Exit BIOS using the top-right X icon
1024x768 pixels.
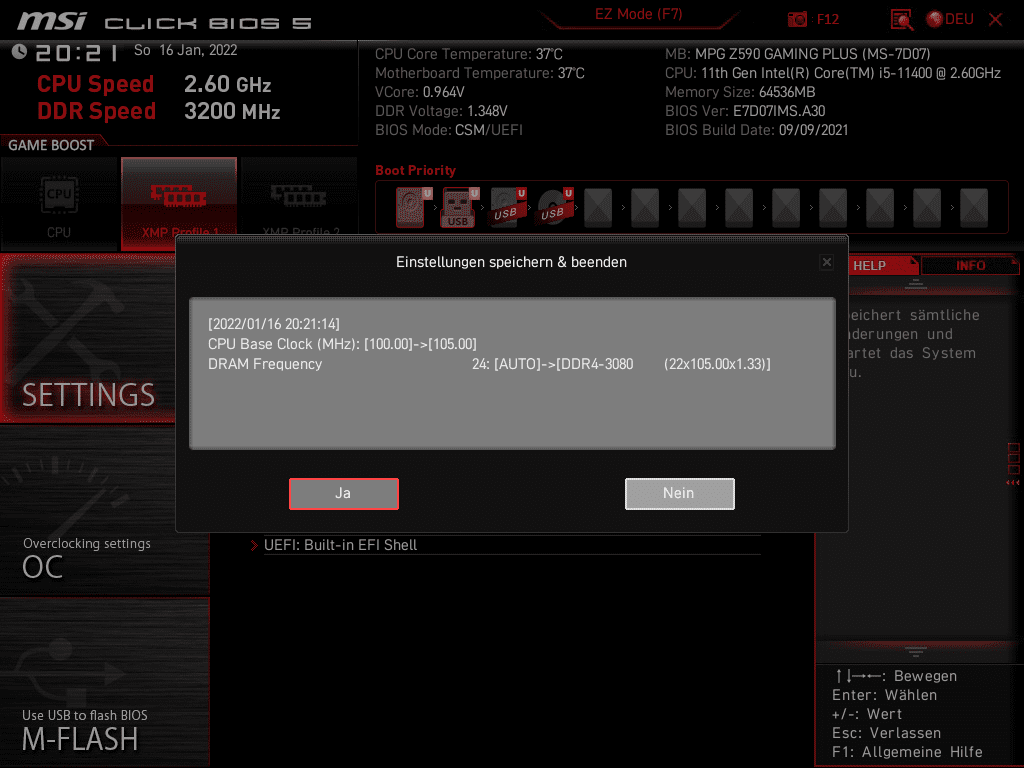pos(995,20)
